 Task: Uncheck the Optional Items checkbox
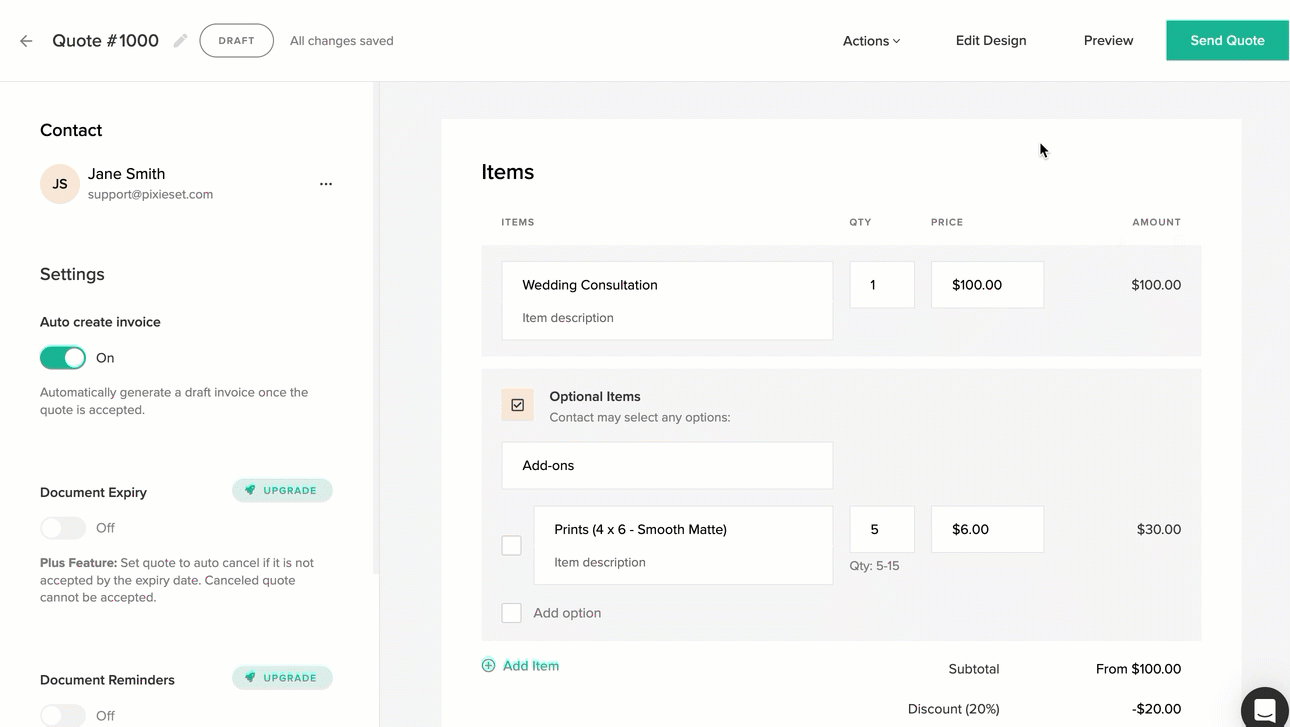coord(517,404)
